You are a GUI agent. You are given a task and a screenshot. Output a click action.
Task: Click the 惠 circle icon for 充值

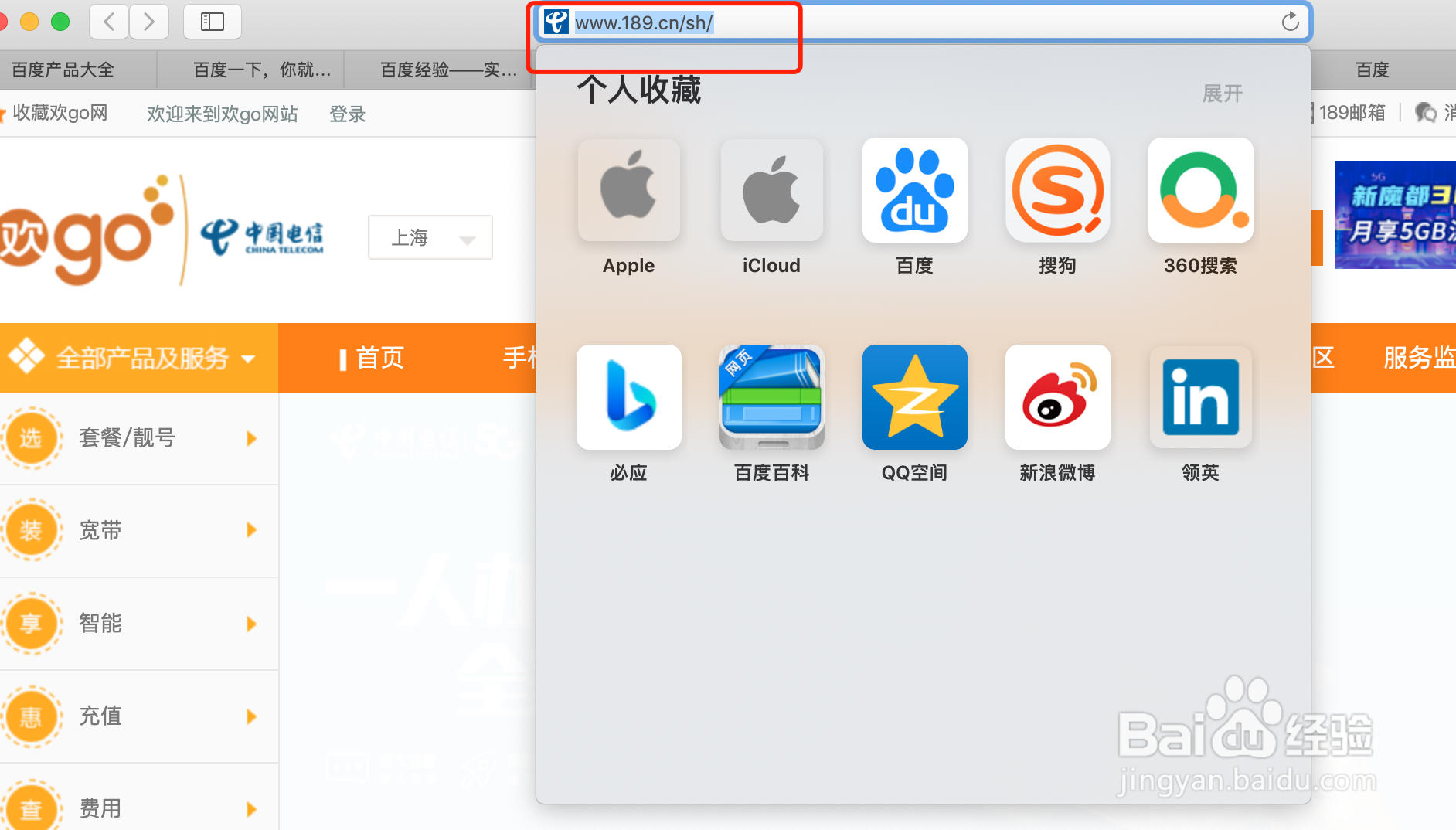31,716
